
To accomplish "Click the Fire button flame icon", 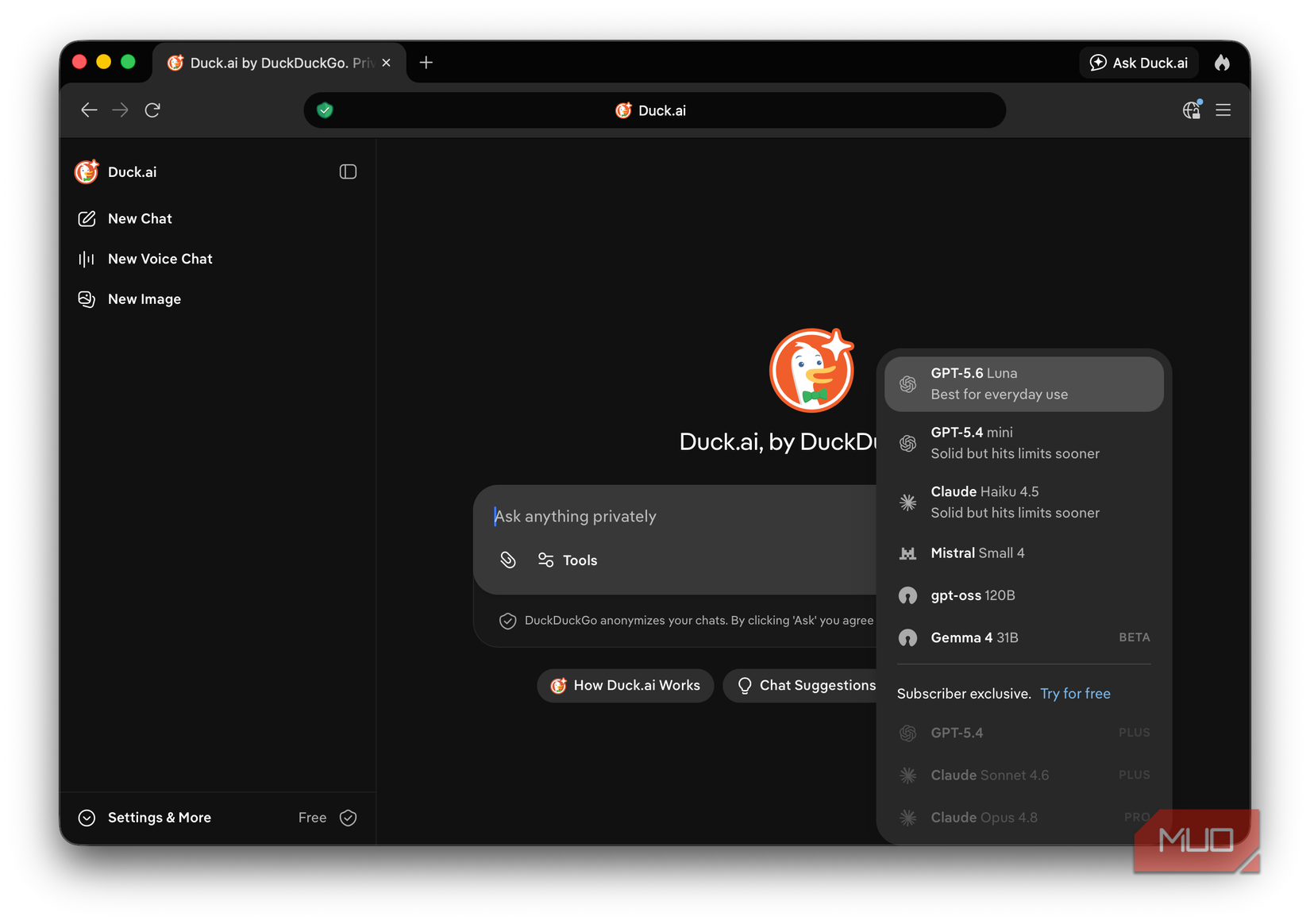I will (x=1222, y=63).
